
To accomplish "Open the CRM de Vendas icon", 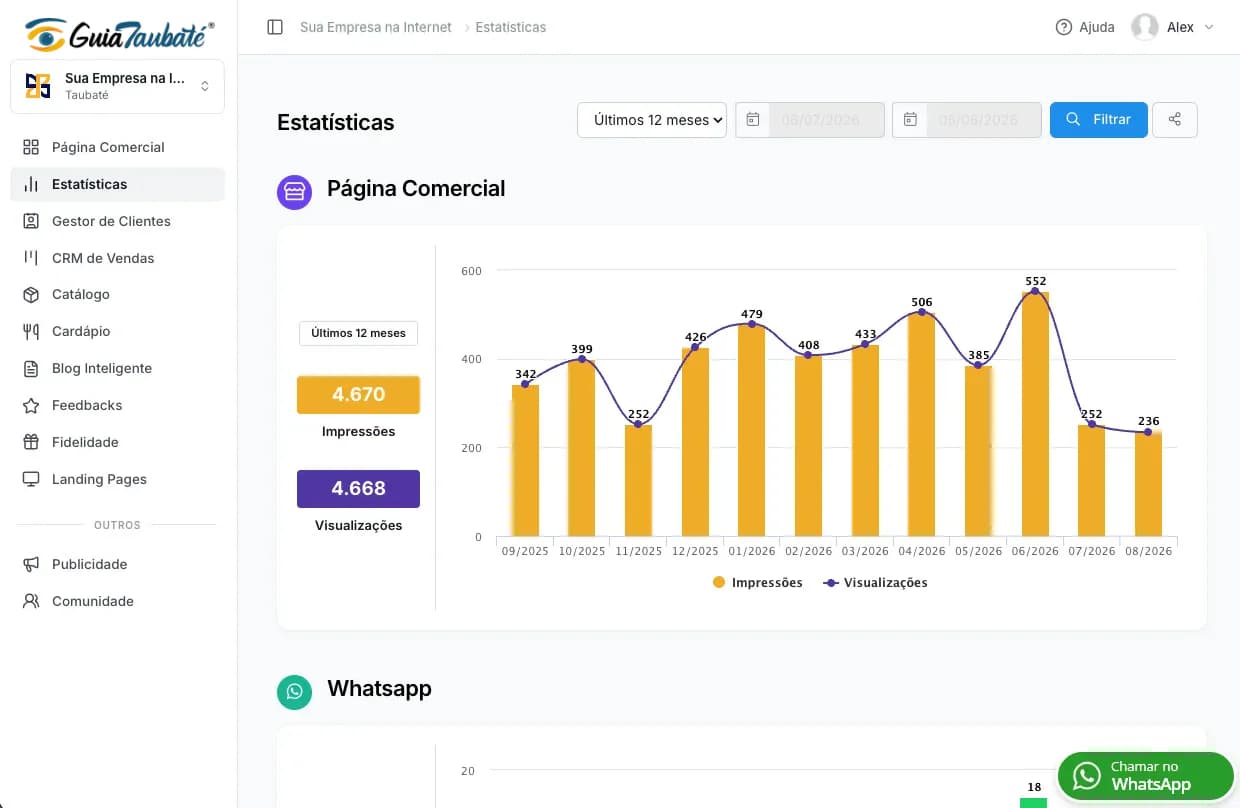I will [x=31, y=258].
